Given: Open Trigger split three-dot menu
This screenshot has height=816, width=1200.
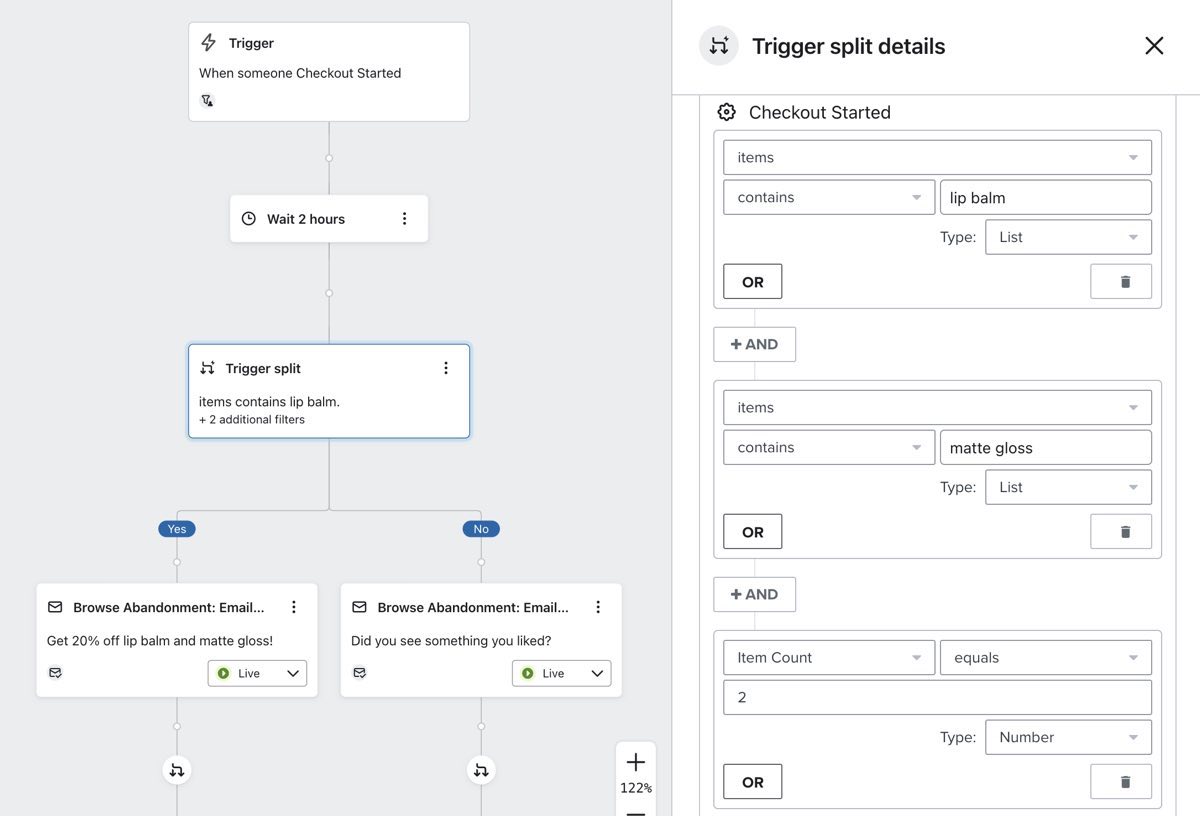Looking at the screenshot, I should pyautogui.click(x=446, y=368).
